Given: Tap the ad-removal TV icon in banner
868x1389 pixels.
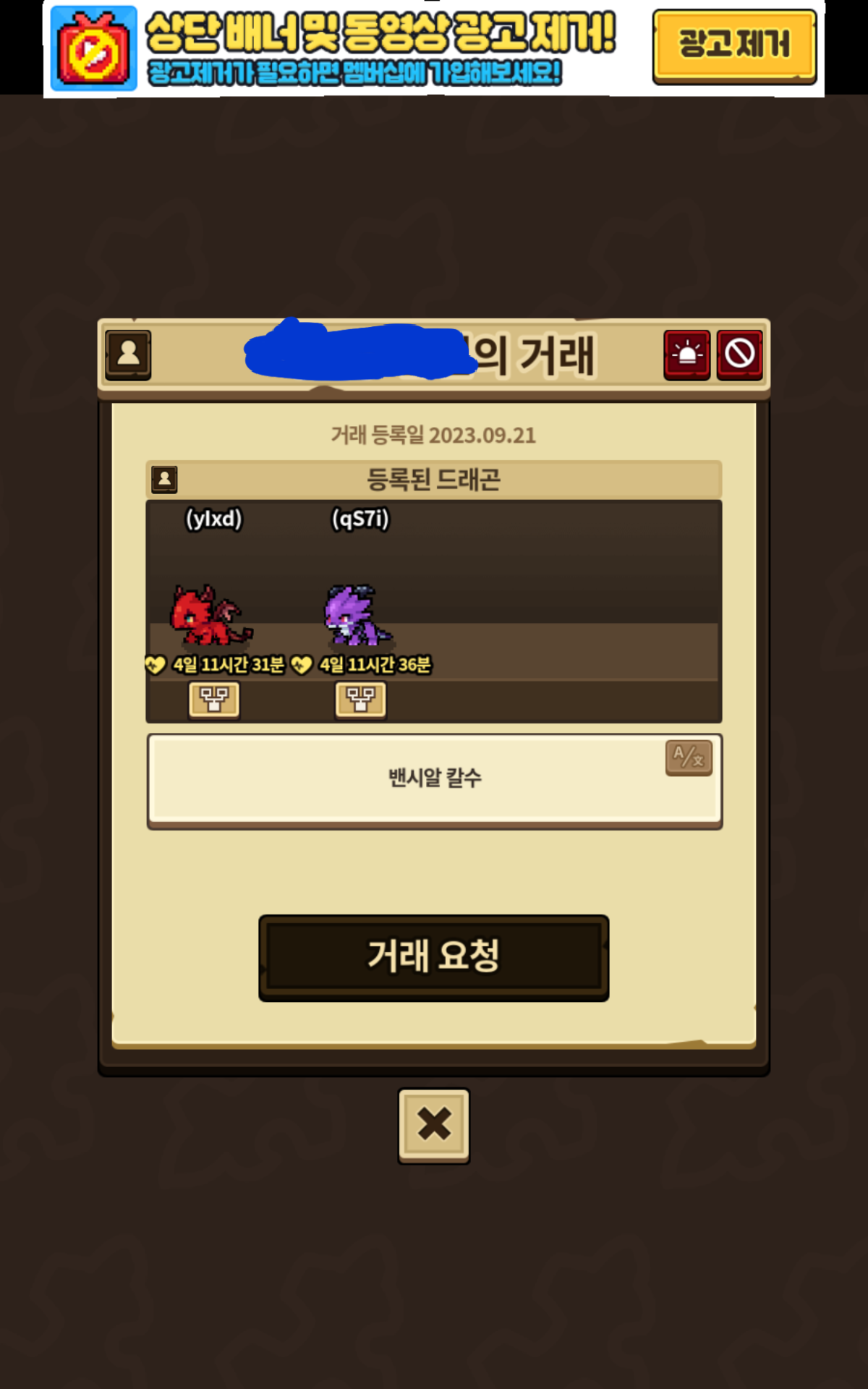Looking at the screenshot, I should point(93,48).
